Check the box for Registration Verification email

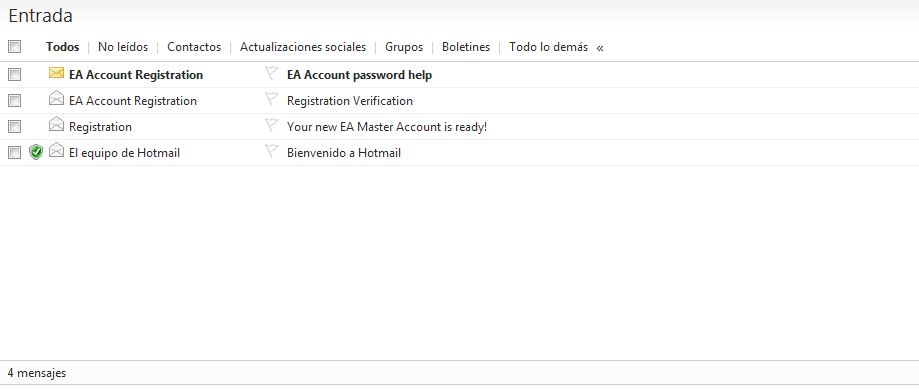point(15,101)
